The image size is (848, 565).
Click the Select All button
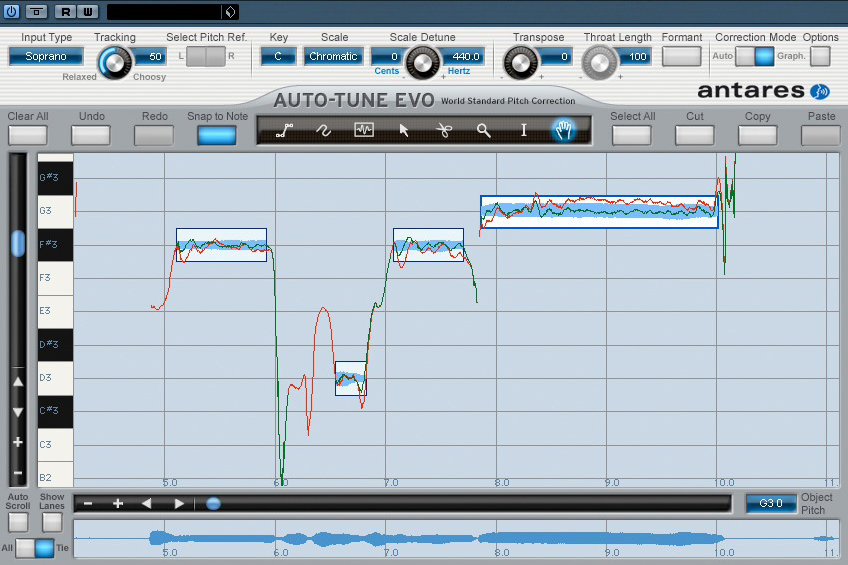[x=632, y=135]
